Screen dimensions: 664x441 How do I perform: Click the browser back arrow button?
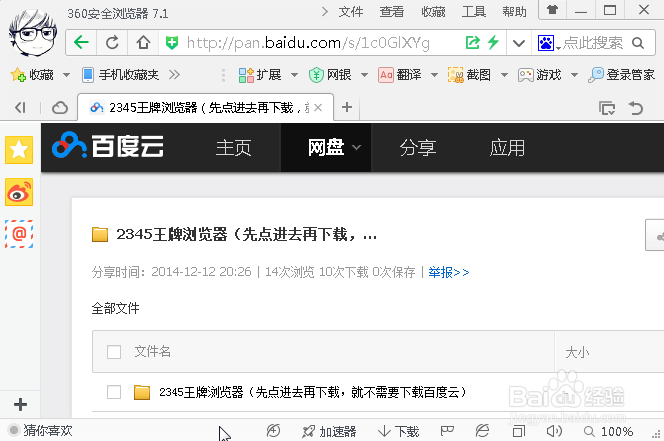pyautogui.click(x=81, y=42)
